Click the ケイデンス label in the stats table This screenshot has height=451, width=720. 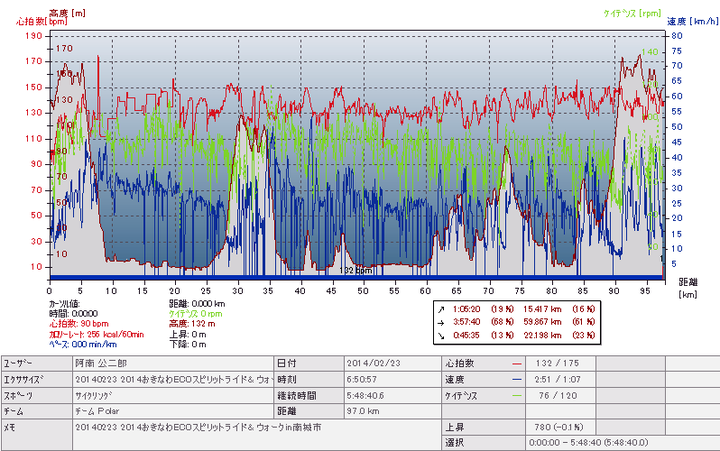(x=461, y=395)
